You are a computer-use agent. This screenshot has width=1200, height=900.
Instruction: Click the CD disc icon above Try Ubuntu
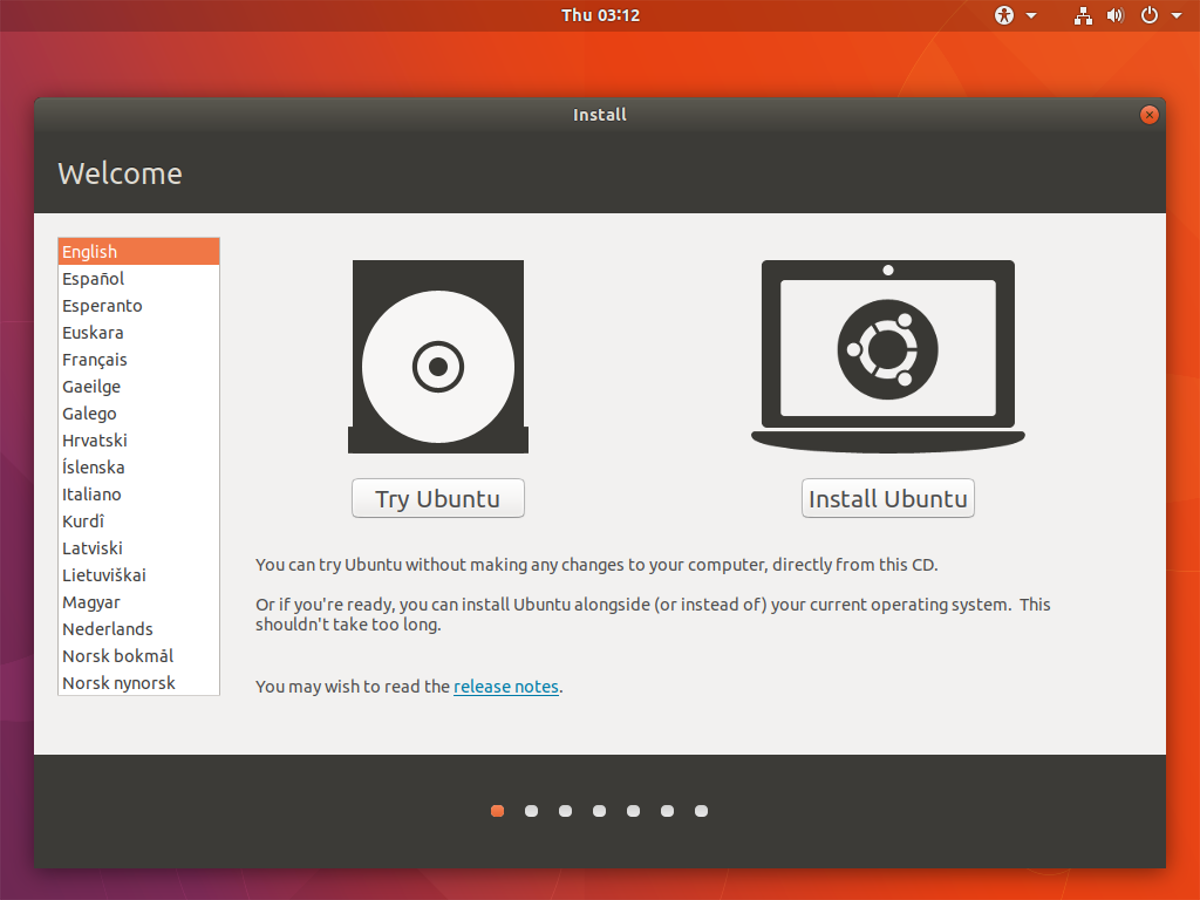click(x=437, y=357)
